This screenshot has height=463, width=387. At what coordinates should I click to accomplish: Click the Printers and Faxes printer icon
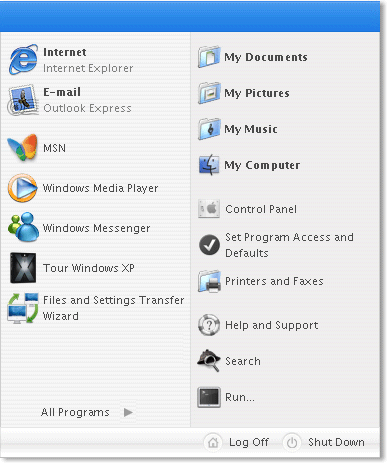coord(209,281)
